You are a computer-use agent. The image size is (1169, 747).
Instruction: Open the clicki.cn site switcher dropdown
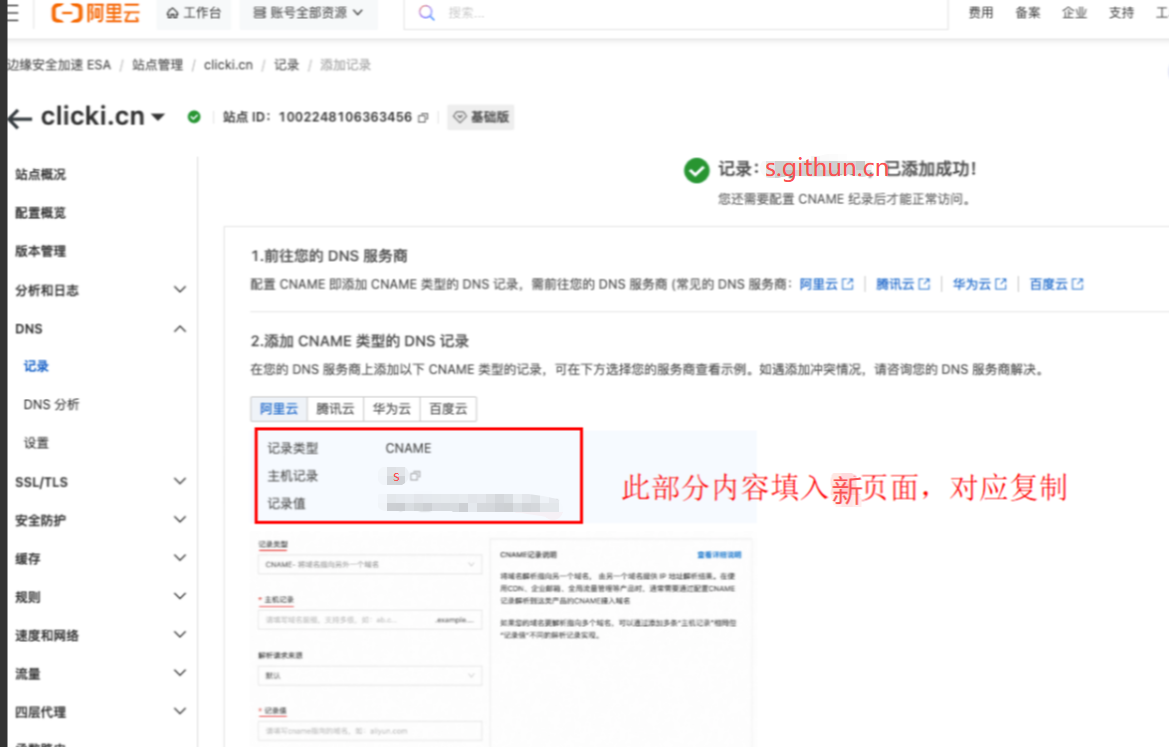coord(158,118)
